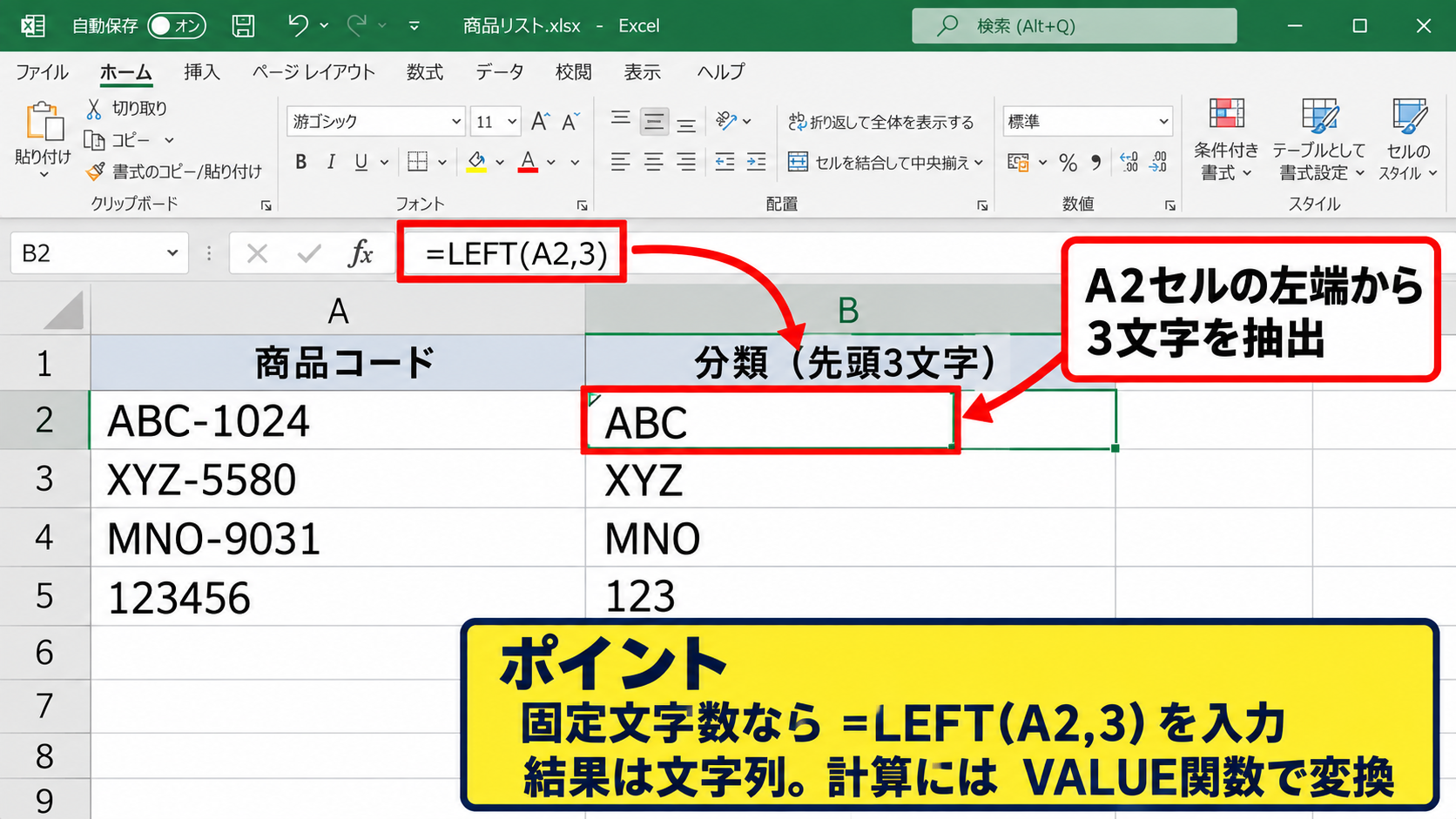Click セルを結合して中央揃え merge button
The image size is (1456, 819).
tap(886, 163)
